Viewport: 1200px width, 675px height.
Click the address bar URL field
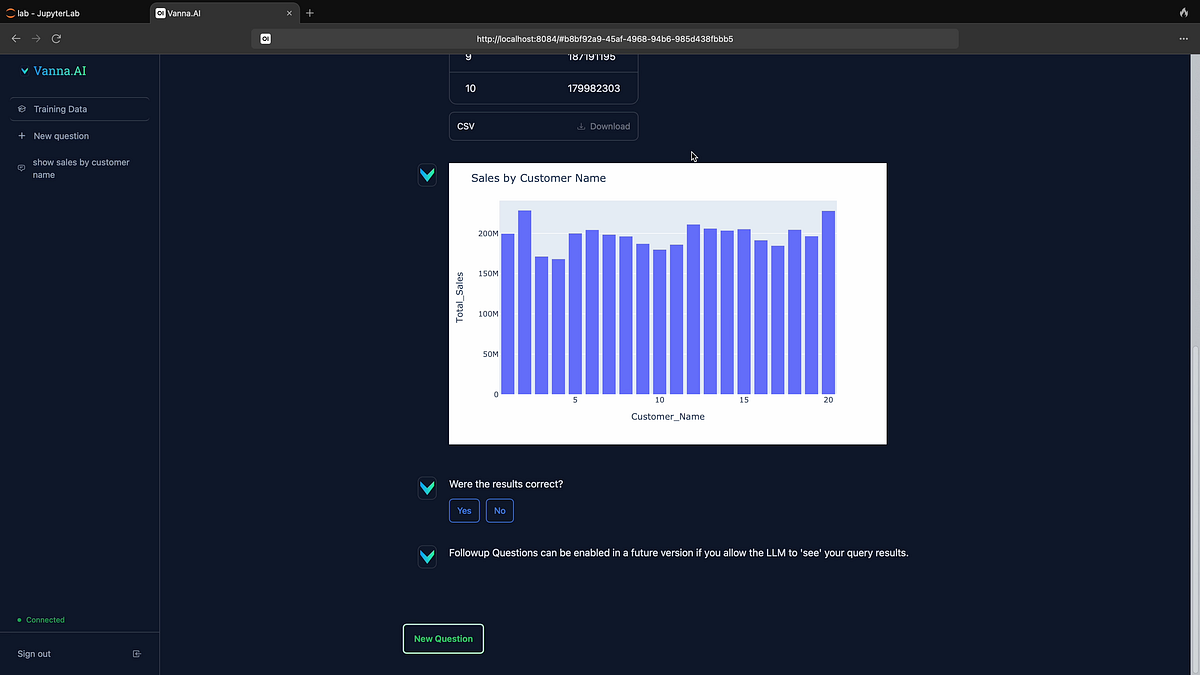coord(603,38)
